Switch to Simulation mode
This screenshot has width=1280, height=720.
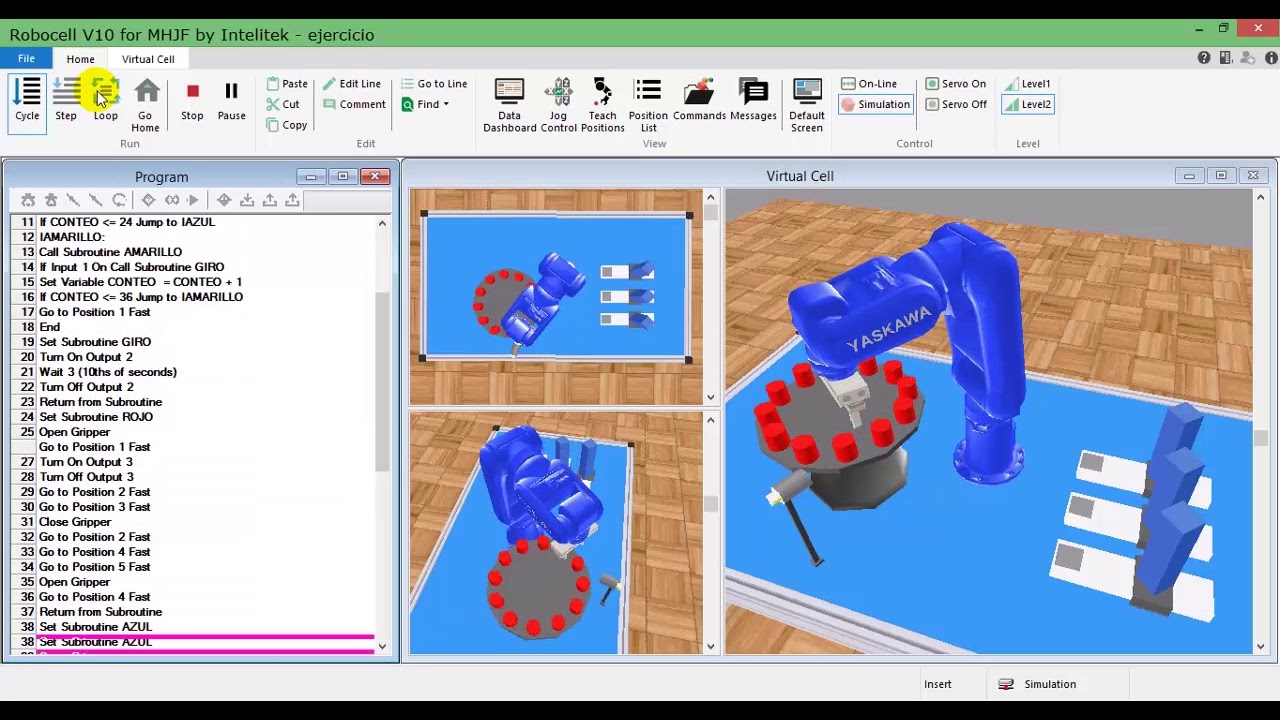click(x=875, y=104)
